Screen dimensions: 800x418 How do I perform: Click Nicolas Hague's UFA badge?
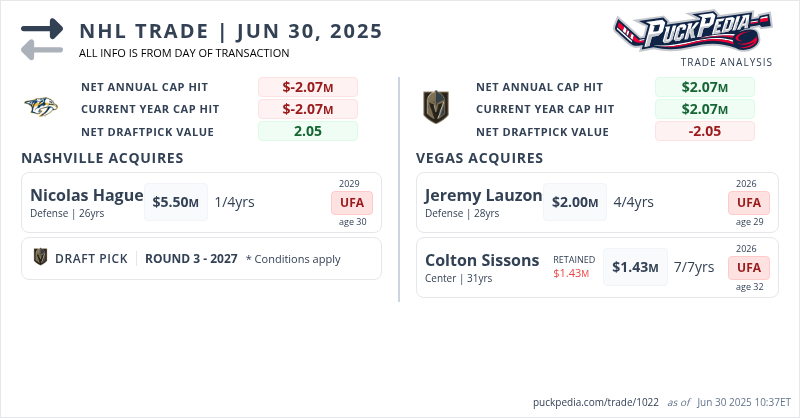point(353,202)
